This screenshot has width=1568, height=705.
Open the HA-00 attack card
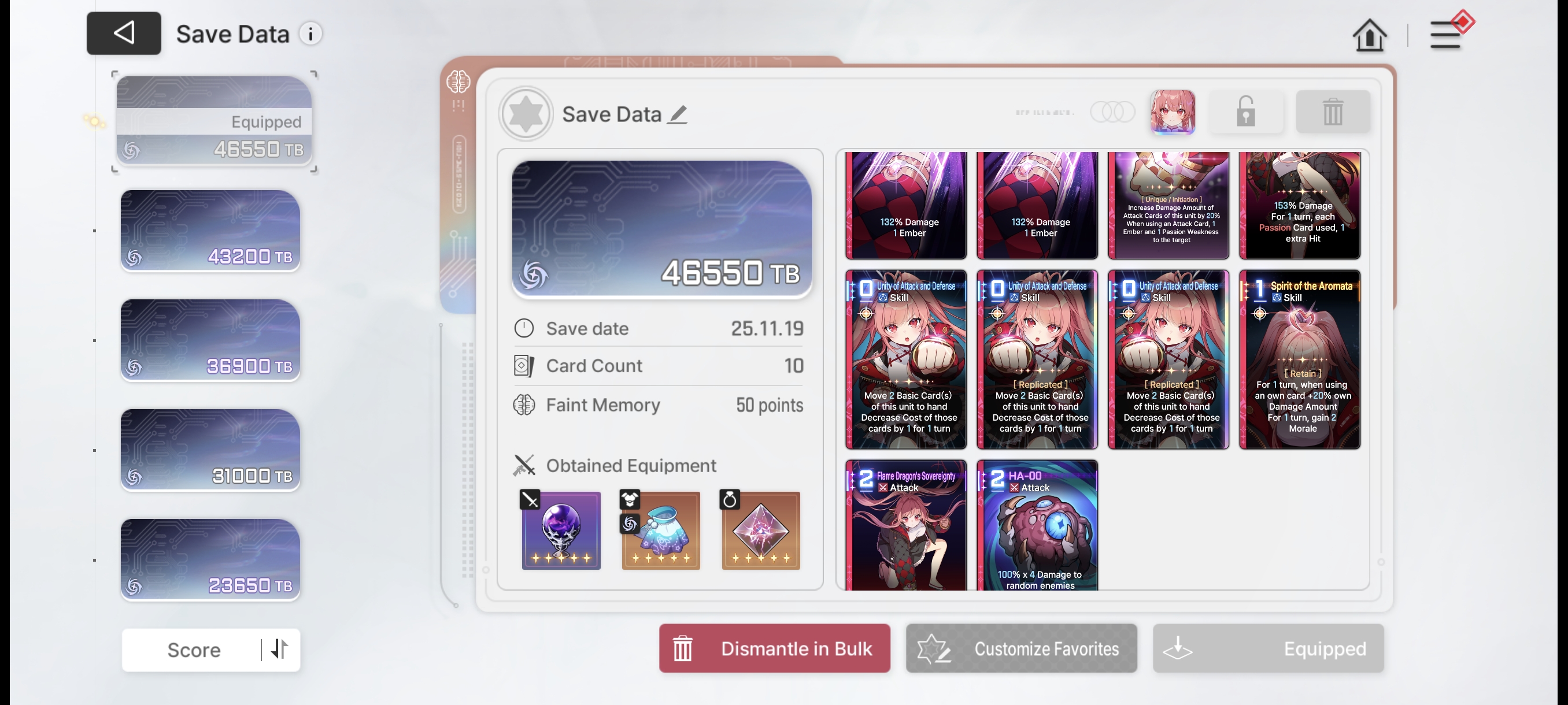click(x=1037, y=525)
